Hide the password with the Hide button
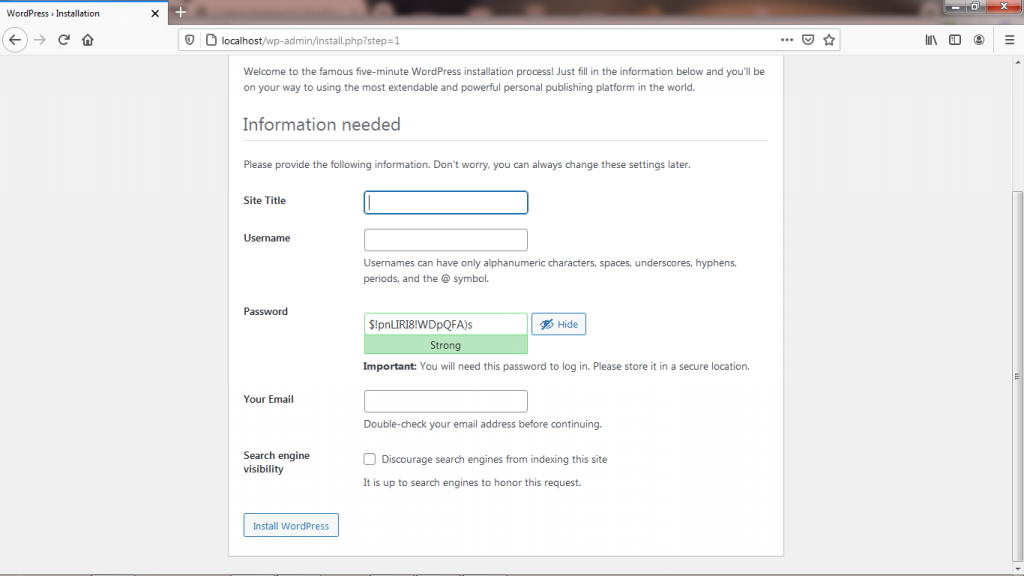This screenshot has width=1024, height=576. (558, 324)
